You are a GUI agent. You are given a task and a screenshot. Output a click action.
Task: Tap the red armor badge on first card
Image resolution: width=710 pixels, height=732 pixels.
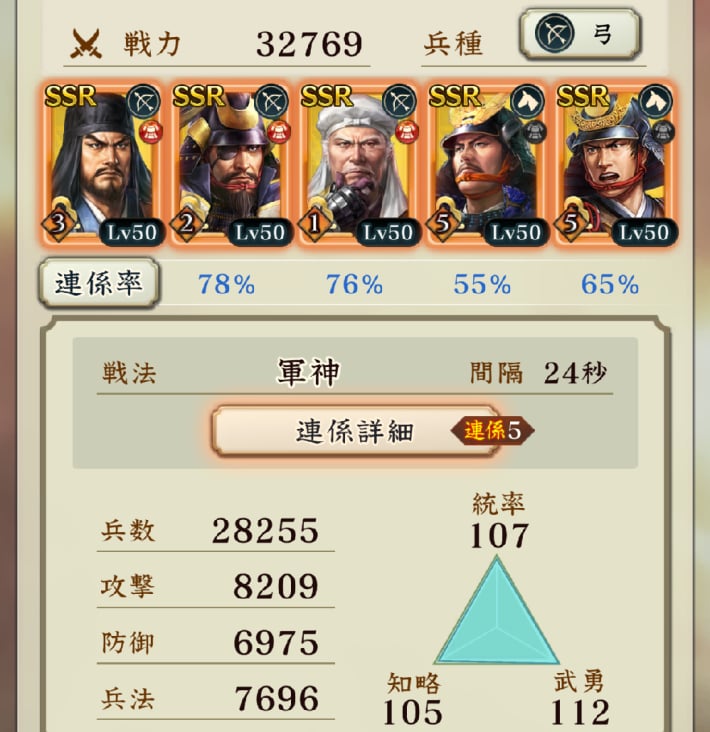pyautogui.click(x=151, y=132)
